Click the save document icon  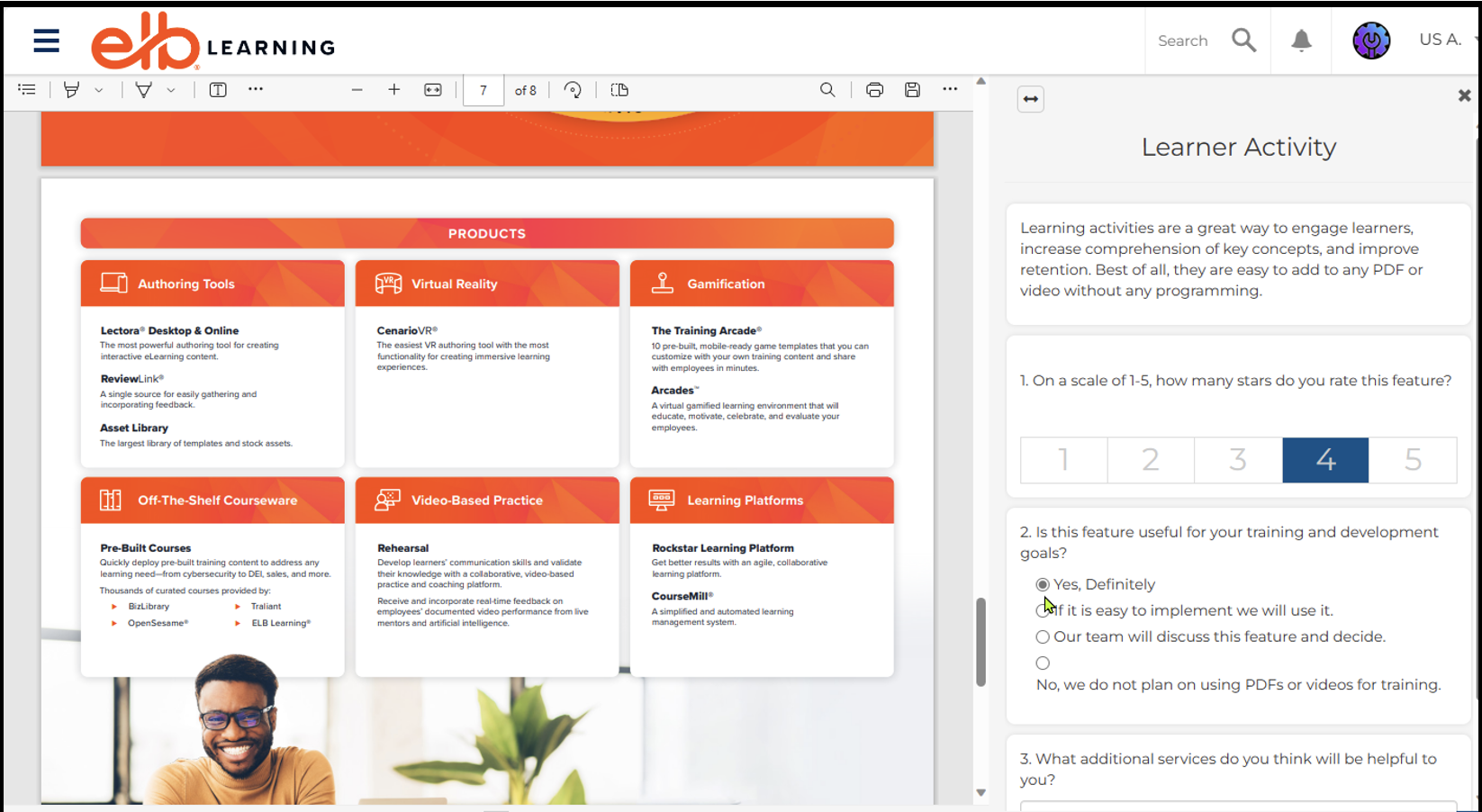(912, 89)
